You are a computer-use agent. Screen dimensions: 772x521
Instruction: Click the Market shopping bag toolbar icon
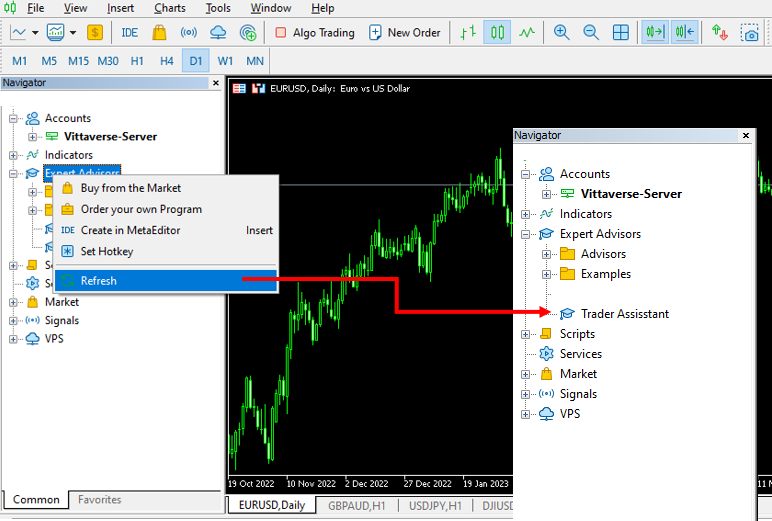tap(159, 33)
